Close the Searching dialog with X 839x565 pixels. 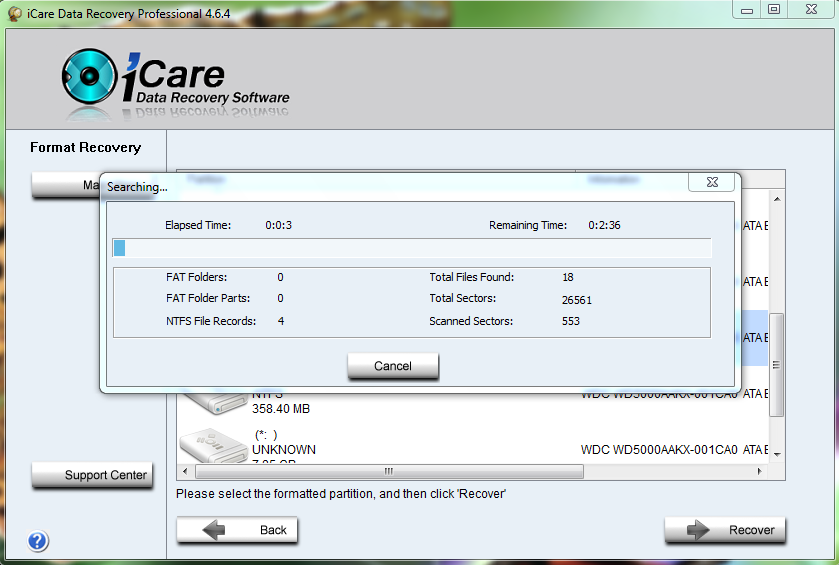click(712, 182)
